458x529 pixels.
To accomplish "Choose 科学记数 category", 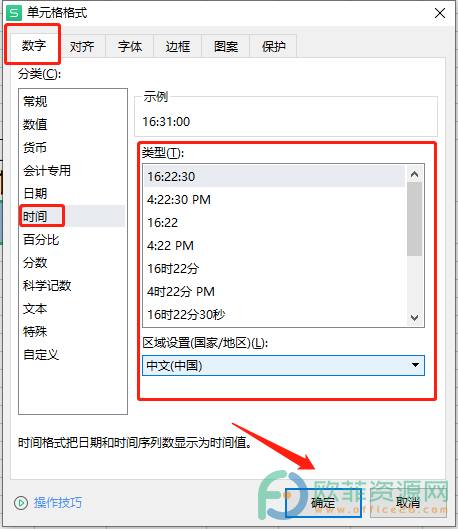I will coord(72,285).
